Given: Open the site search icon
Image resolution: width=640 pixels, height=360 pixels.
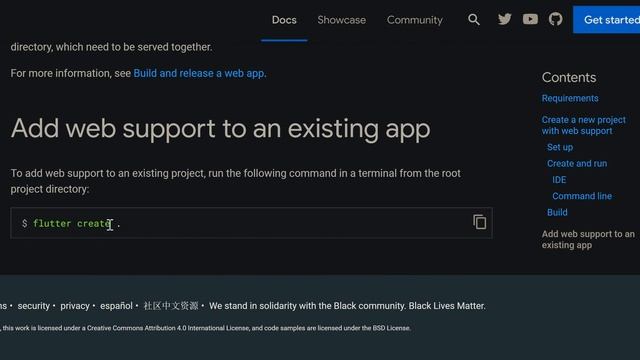Looking at the screenshot, I should [x=474, y=20].
